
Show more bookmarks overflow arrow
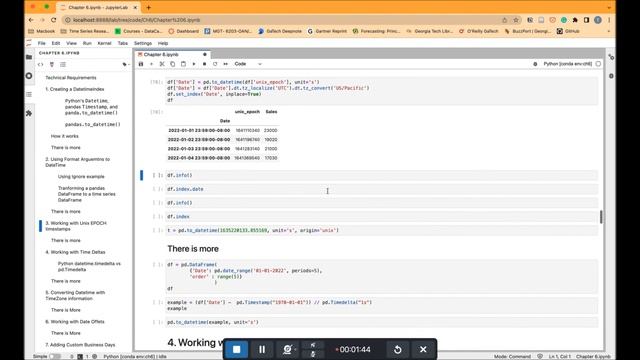(x=609, y=31)
